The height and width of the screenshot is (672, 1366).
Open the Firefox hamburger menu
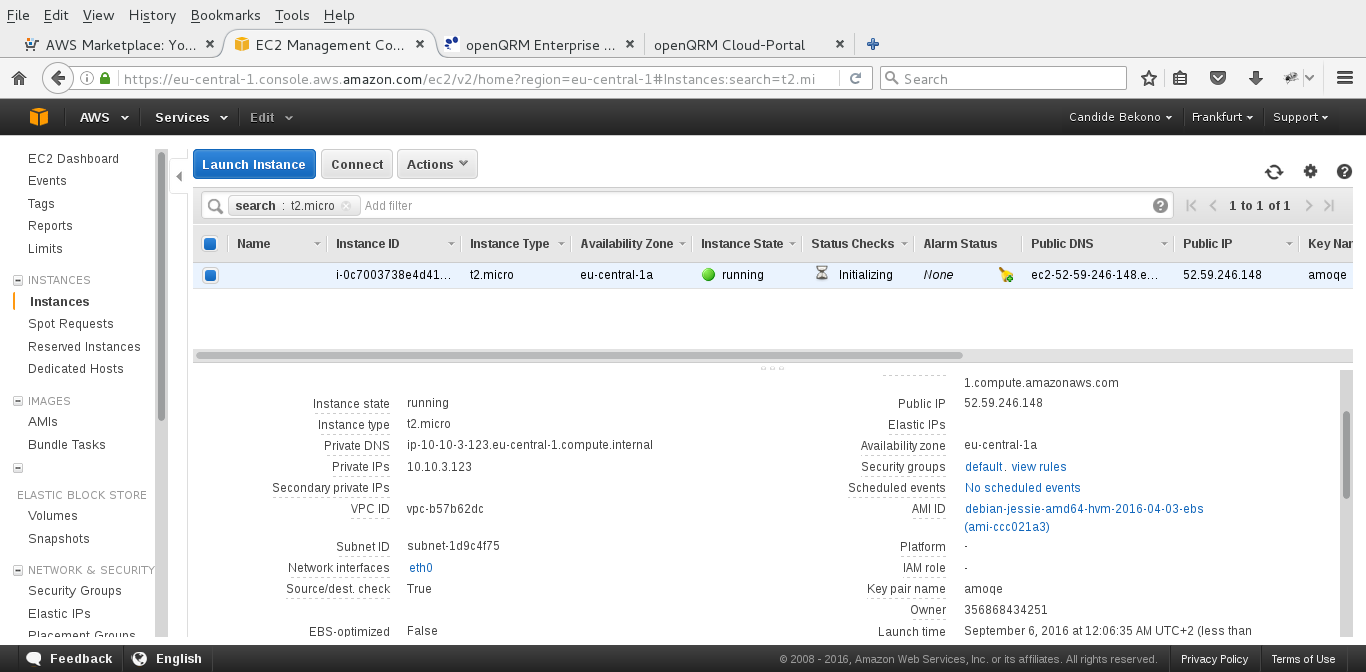[x=1346, y=78]
